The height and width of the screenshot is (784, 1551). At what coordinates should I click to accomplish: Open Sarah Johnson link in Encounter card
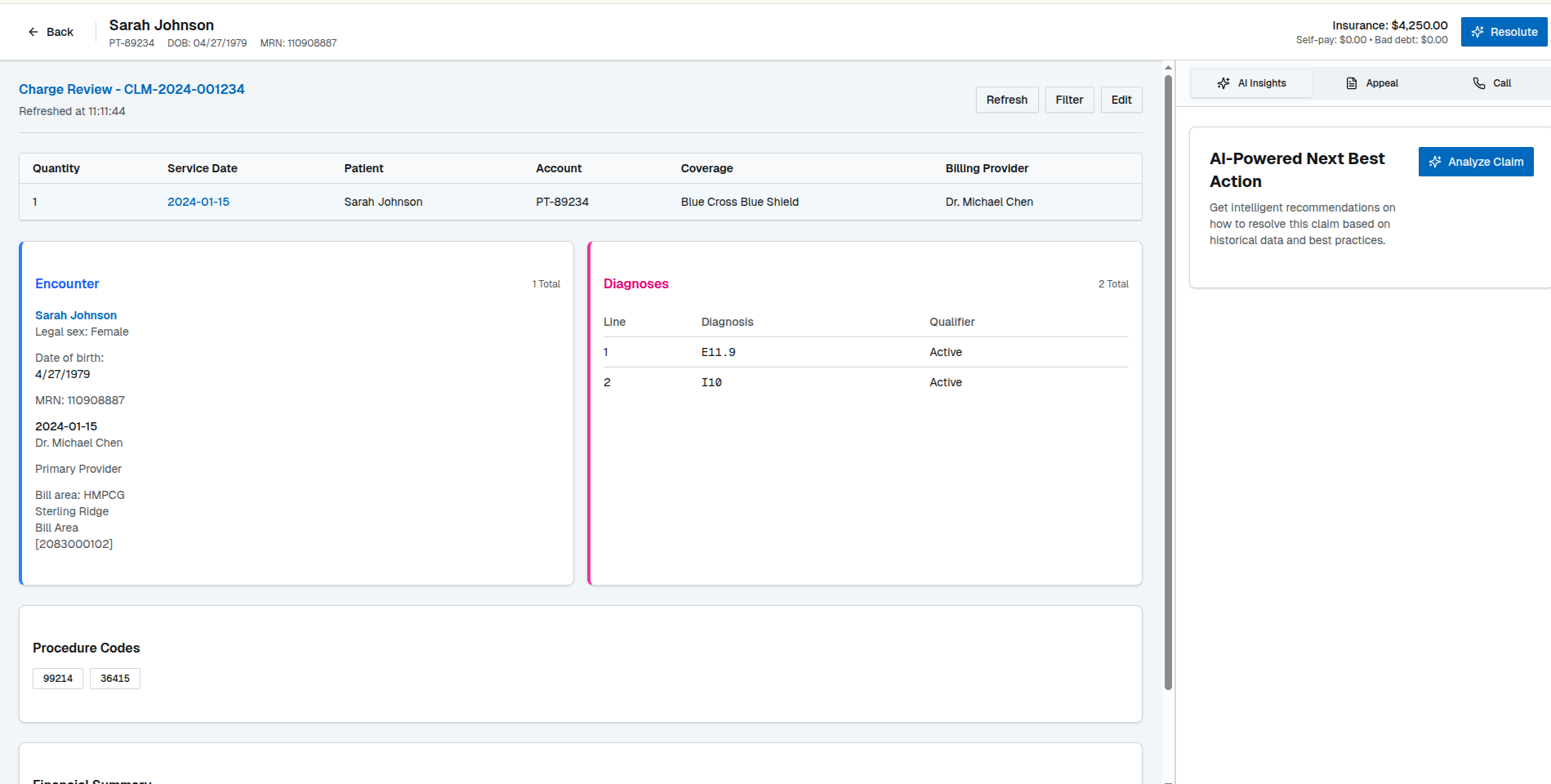click(76, 315)
